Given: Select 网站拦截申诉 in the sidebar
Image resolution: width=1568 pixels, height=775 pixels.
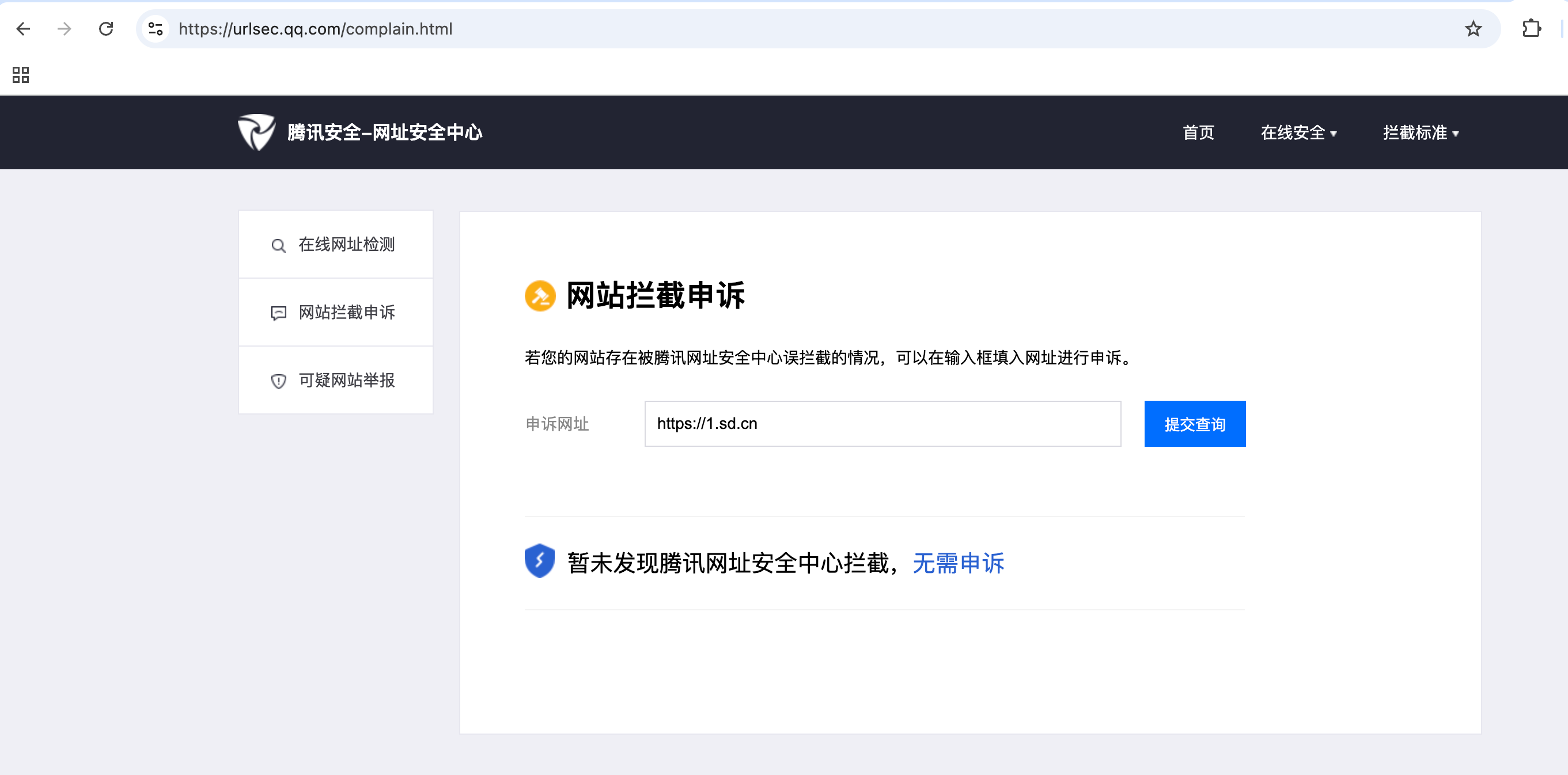Looking at the screenshot, I should click(346, 313).
